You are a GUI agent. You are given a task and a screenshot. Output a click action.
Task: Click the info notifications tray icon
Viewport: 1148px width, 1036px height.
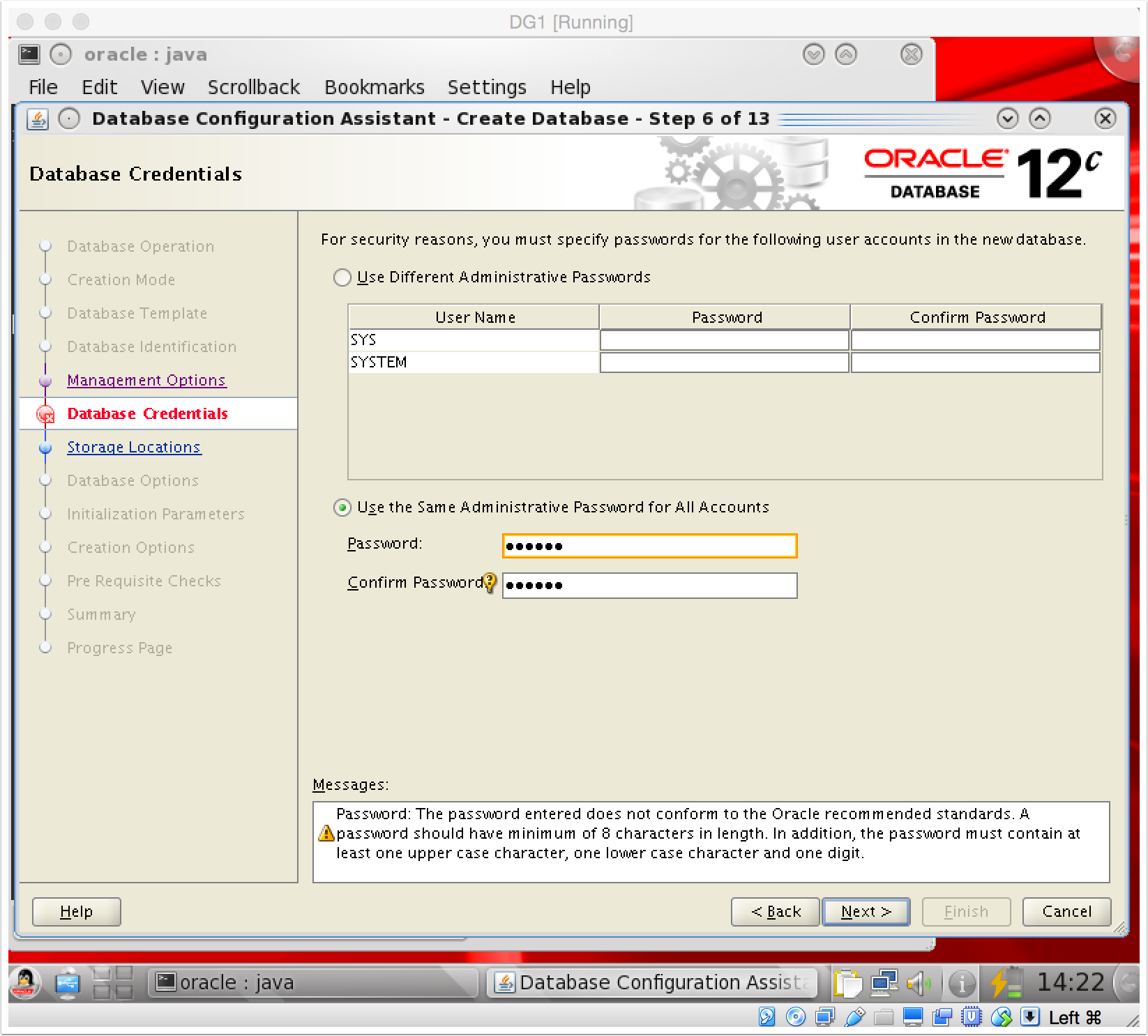(962, 984)
